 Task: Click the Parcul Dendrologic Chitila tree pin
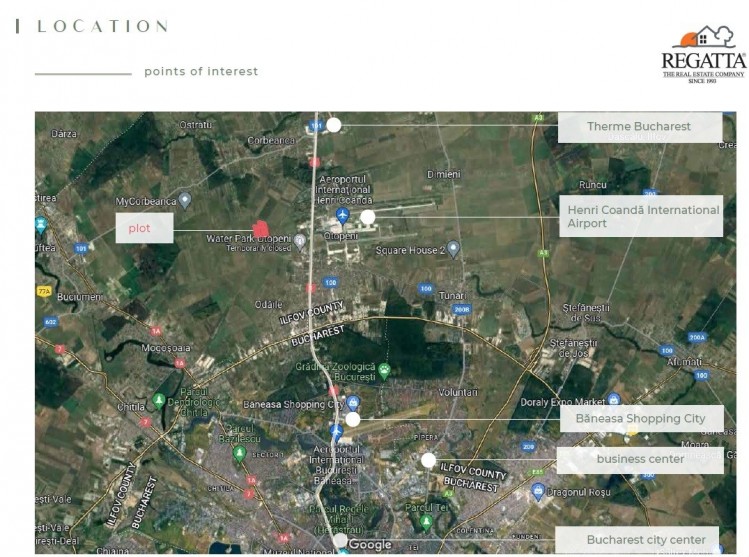(x=159, y=400)
